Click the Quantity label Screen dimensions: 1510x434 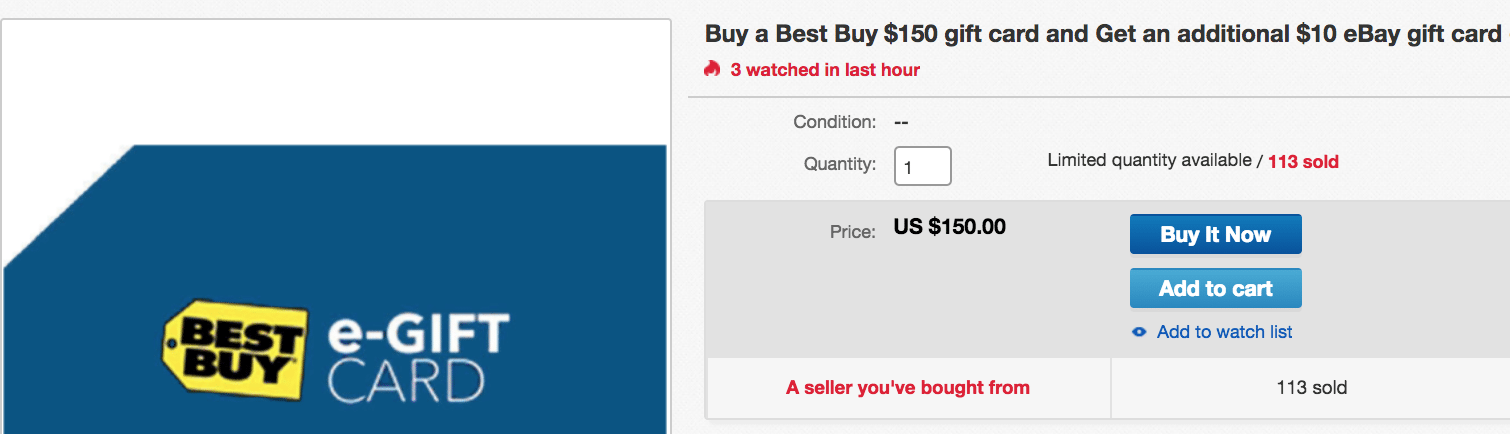coord(840,164)
